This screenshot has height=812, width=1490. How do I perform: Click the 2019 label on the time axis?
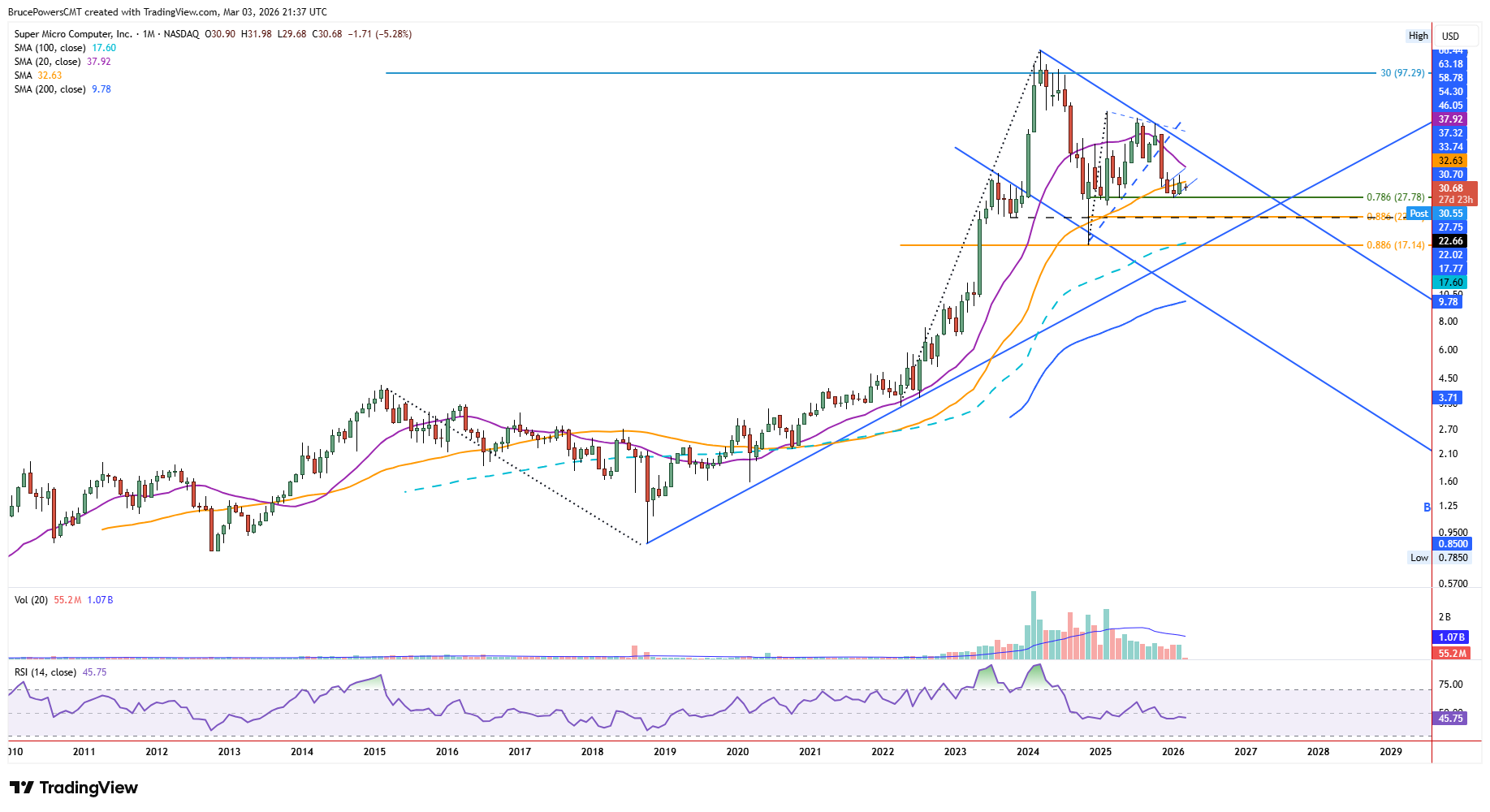pyautogui.click(x=665, y=752)
